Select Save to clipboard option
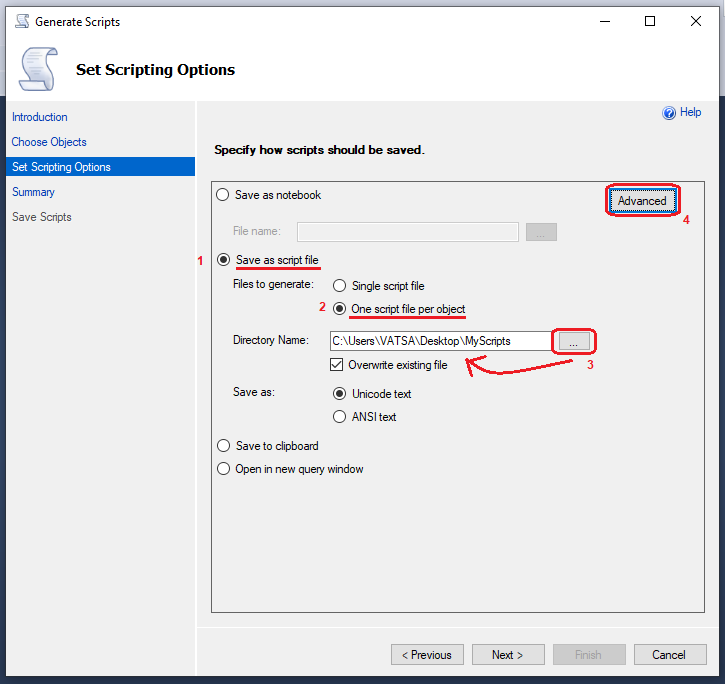 pos(223,446)
